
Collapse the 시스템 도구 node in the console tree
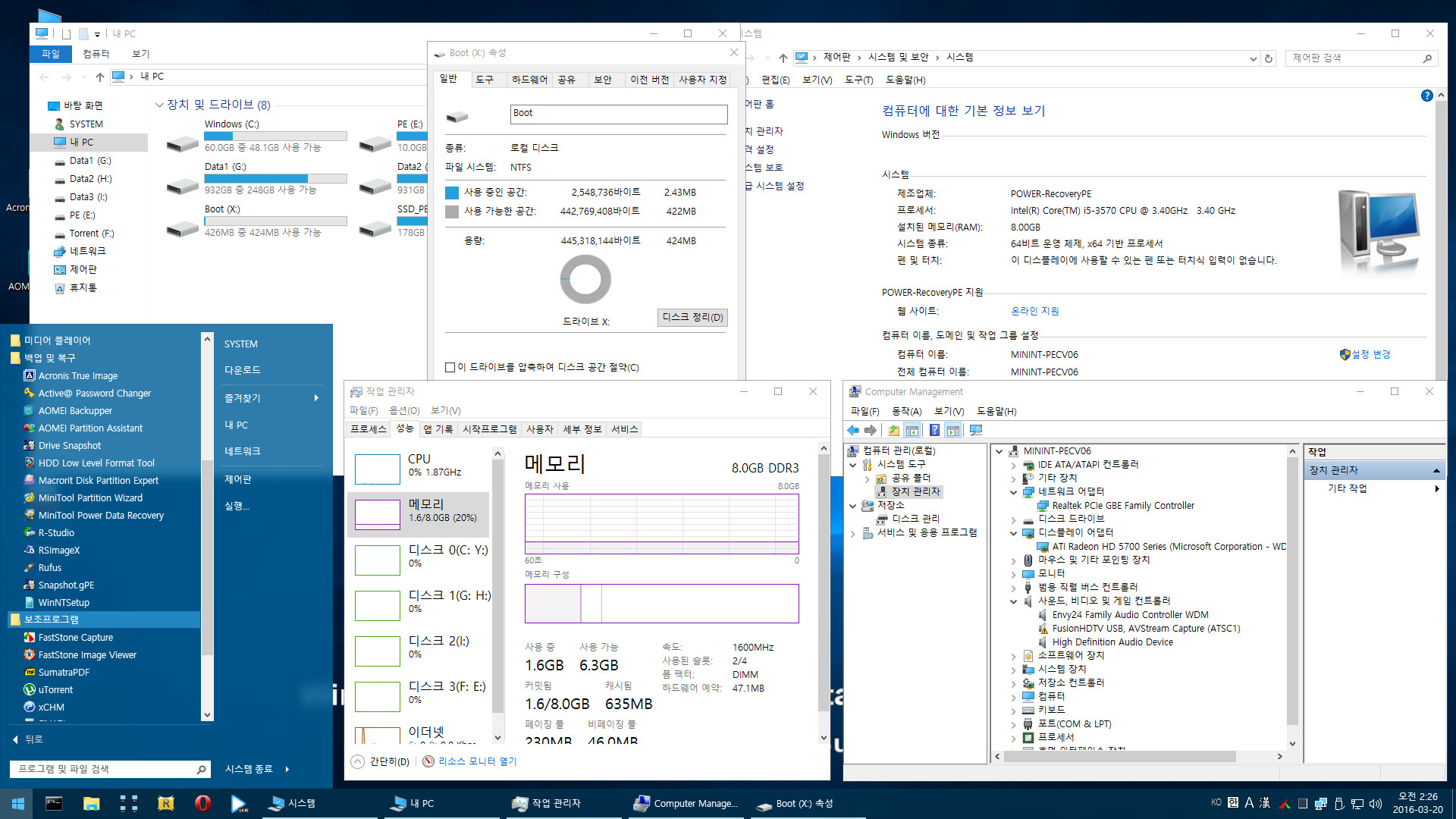853,465
